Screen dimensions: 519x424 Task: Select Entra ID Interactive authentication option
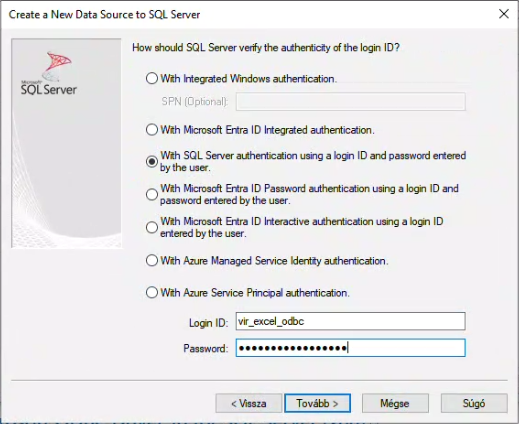[152, 227]
